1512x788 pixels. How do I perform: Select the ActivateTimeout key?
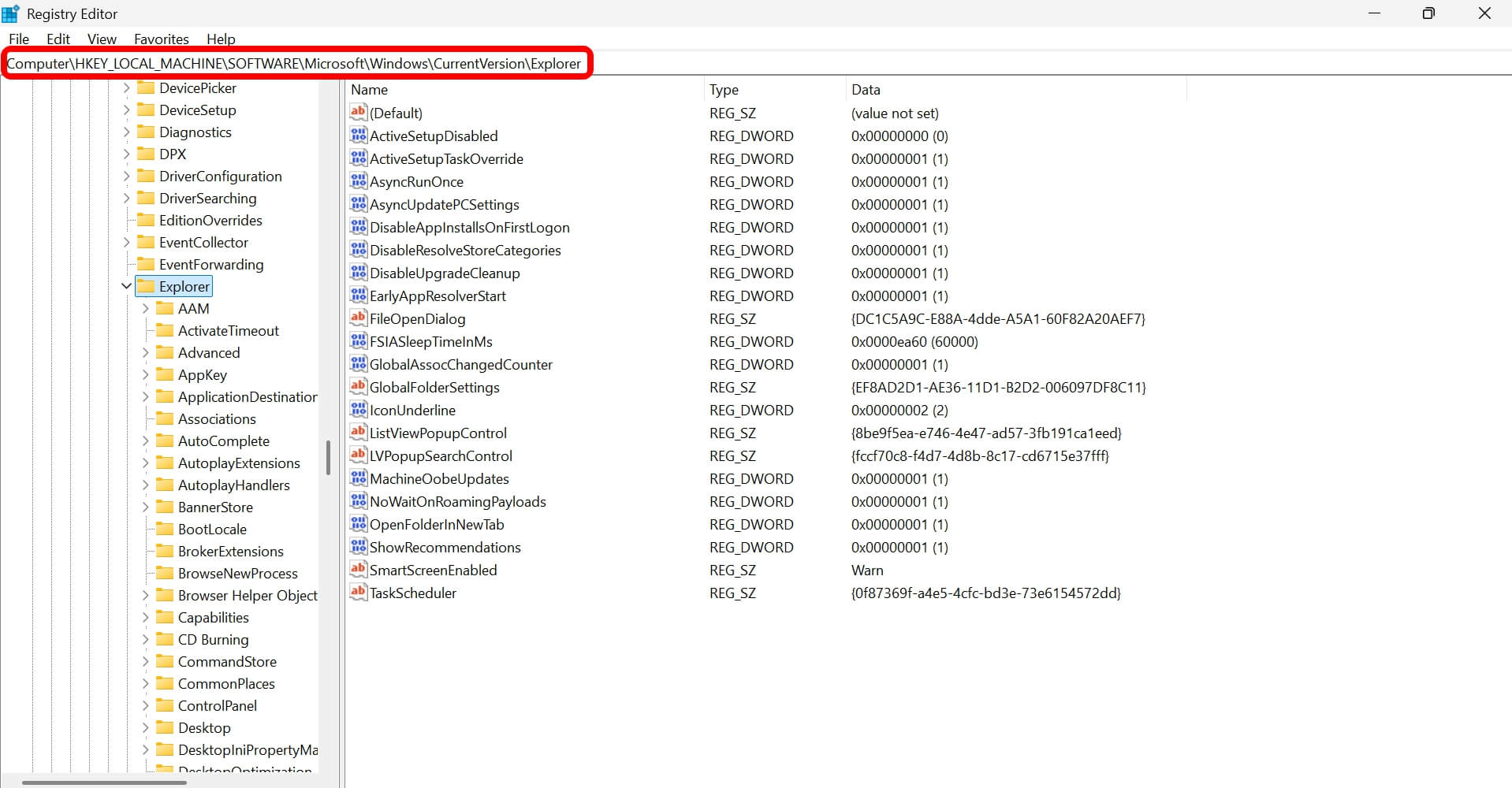(x=228, y=330)
